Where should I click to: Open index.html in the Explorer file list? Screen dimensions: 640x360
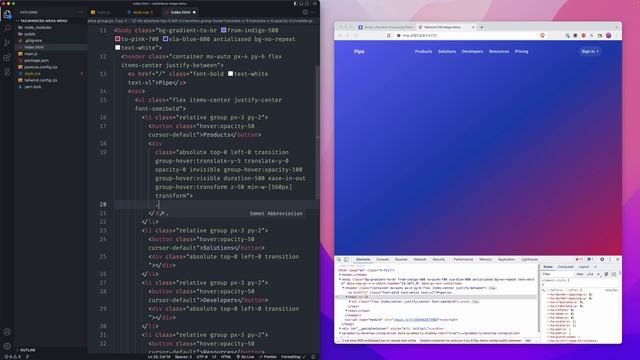34,47
